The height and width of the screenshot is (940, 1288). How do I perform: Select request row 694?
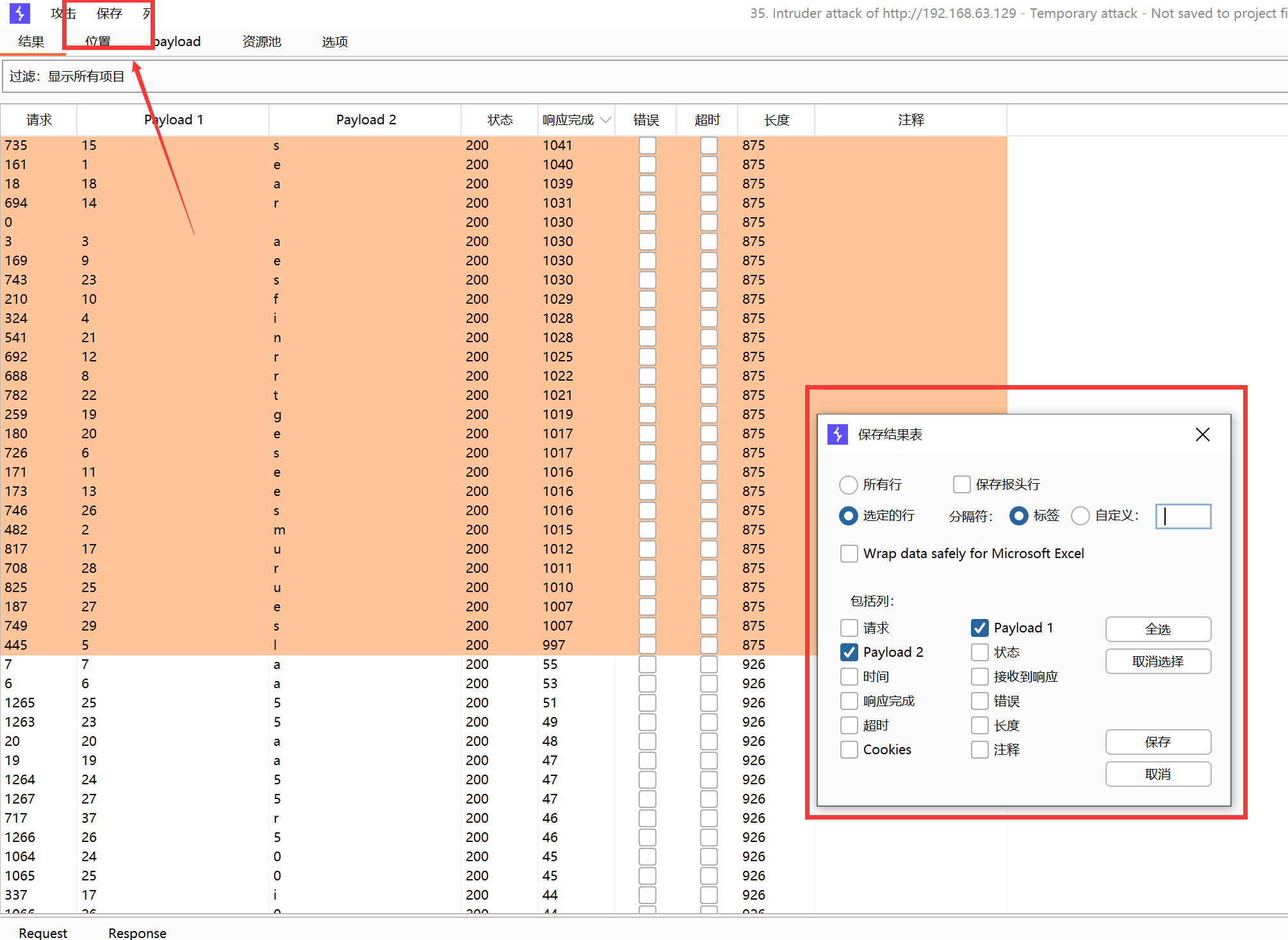click(503, 203)
